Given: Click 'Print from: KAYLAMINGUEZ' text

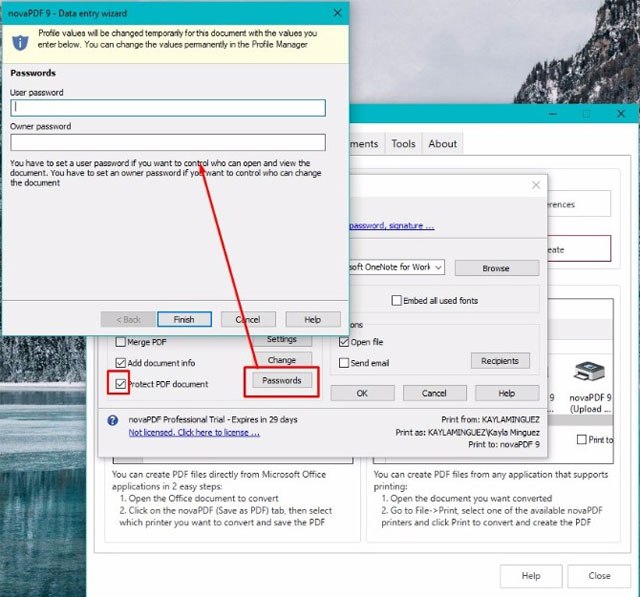Looking at the screenshot, I should 490,419.
